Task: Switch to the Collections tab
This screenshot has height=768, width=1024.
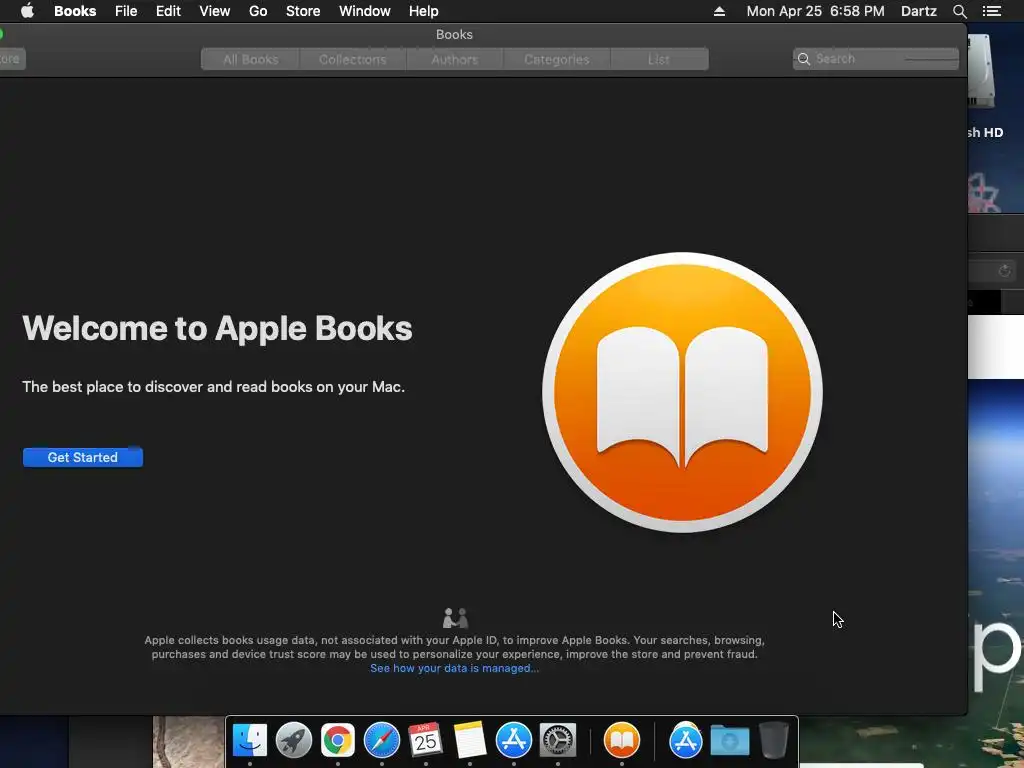Action: point(353,59)
